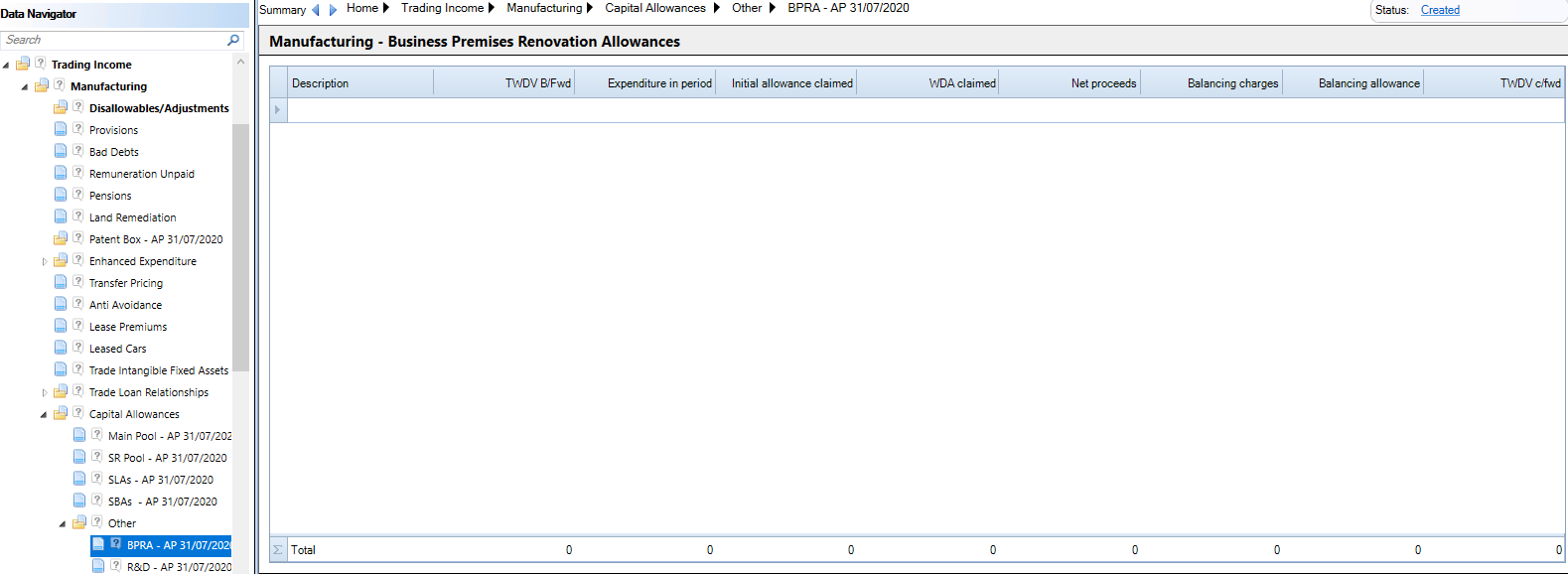Open dropdown arrow after Home breadcrumb
This screenshot has width=1568, height=574.
coord(386,8)
